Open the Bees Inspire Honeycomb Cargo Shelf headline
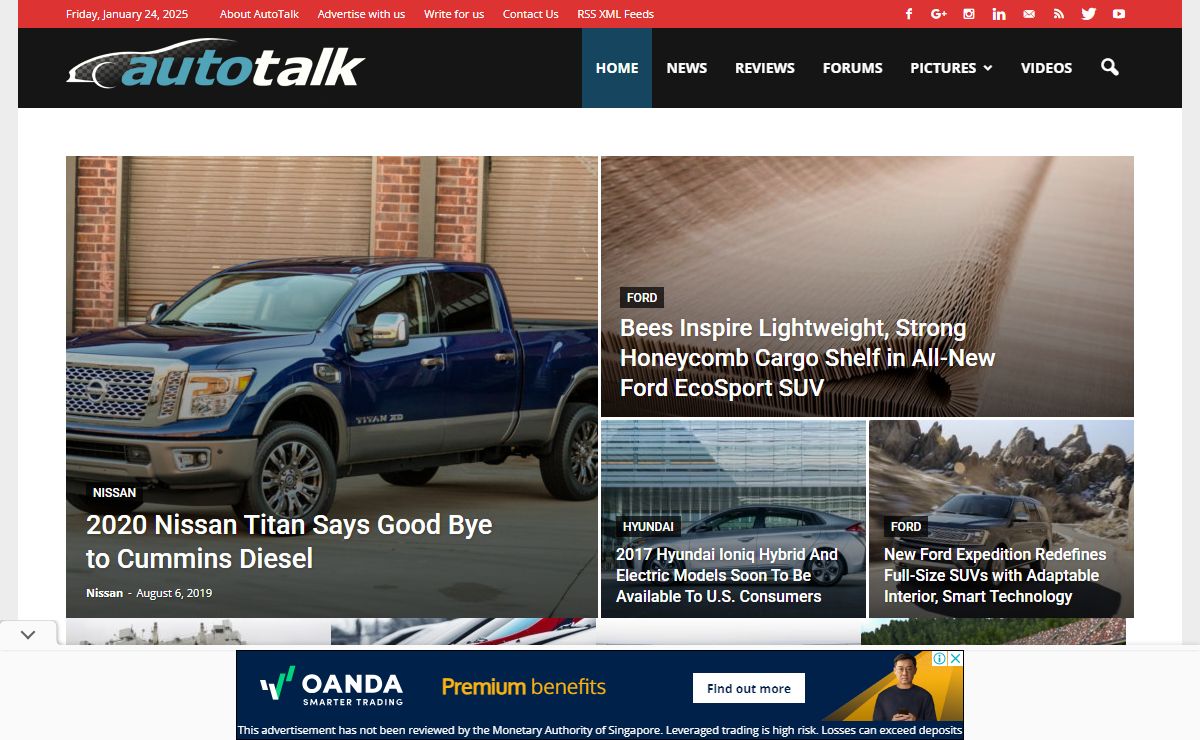The width and height of the screenshot is (1200, 740). (x=808, y=358)
